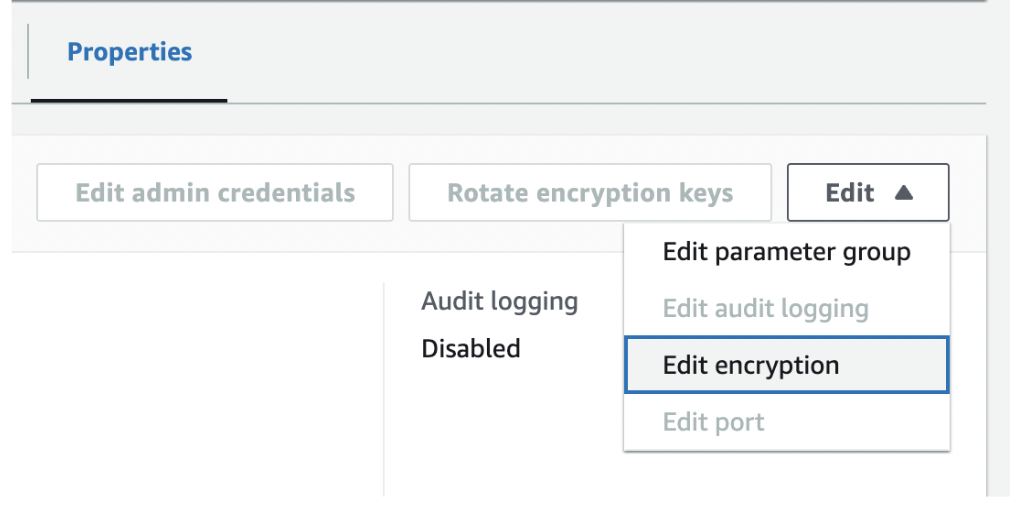Collapse the Edit menu using its triangle arrow

pos(903,193)
